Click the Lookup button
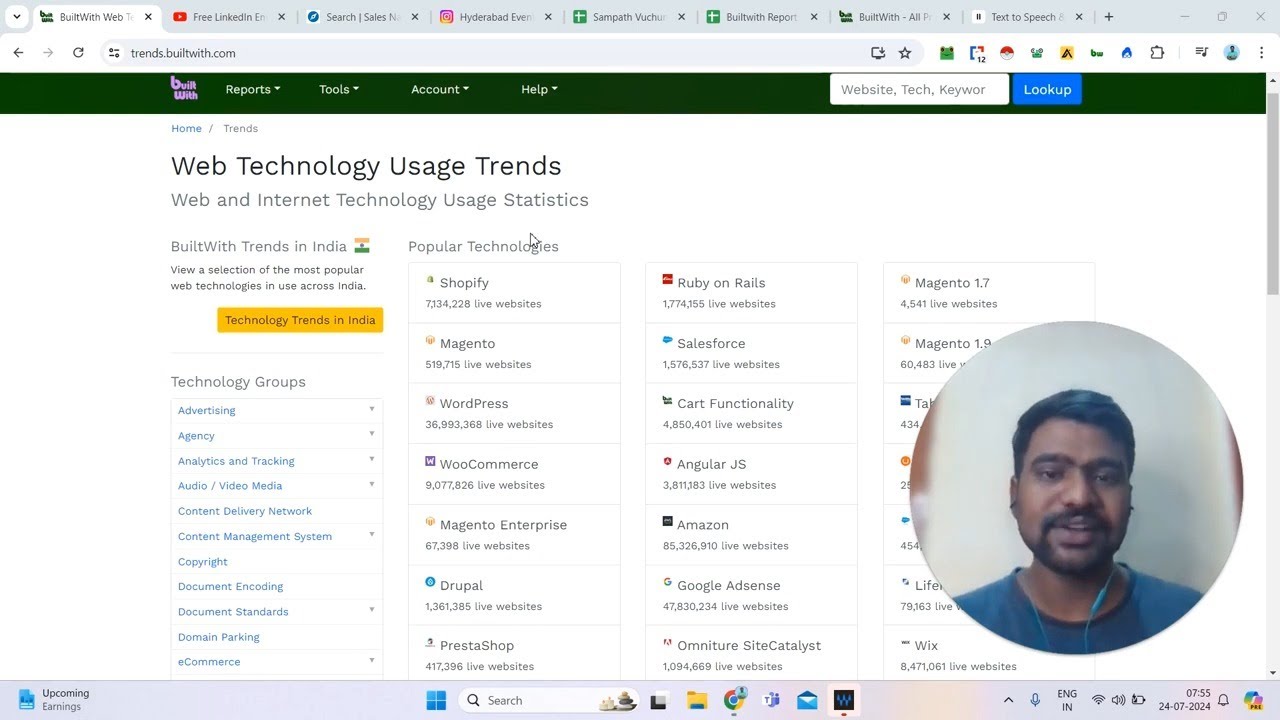 click(x=1047, y=89)
